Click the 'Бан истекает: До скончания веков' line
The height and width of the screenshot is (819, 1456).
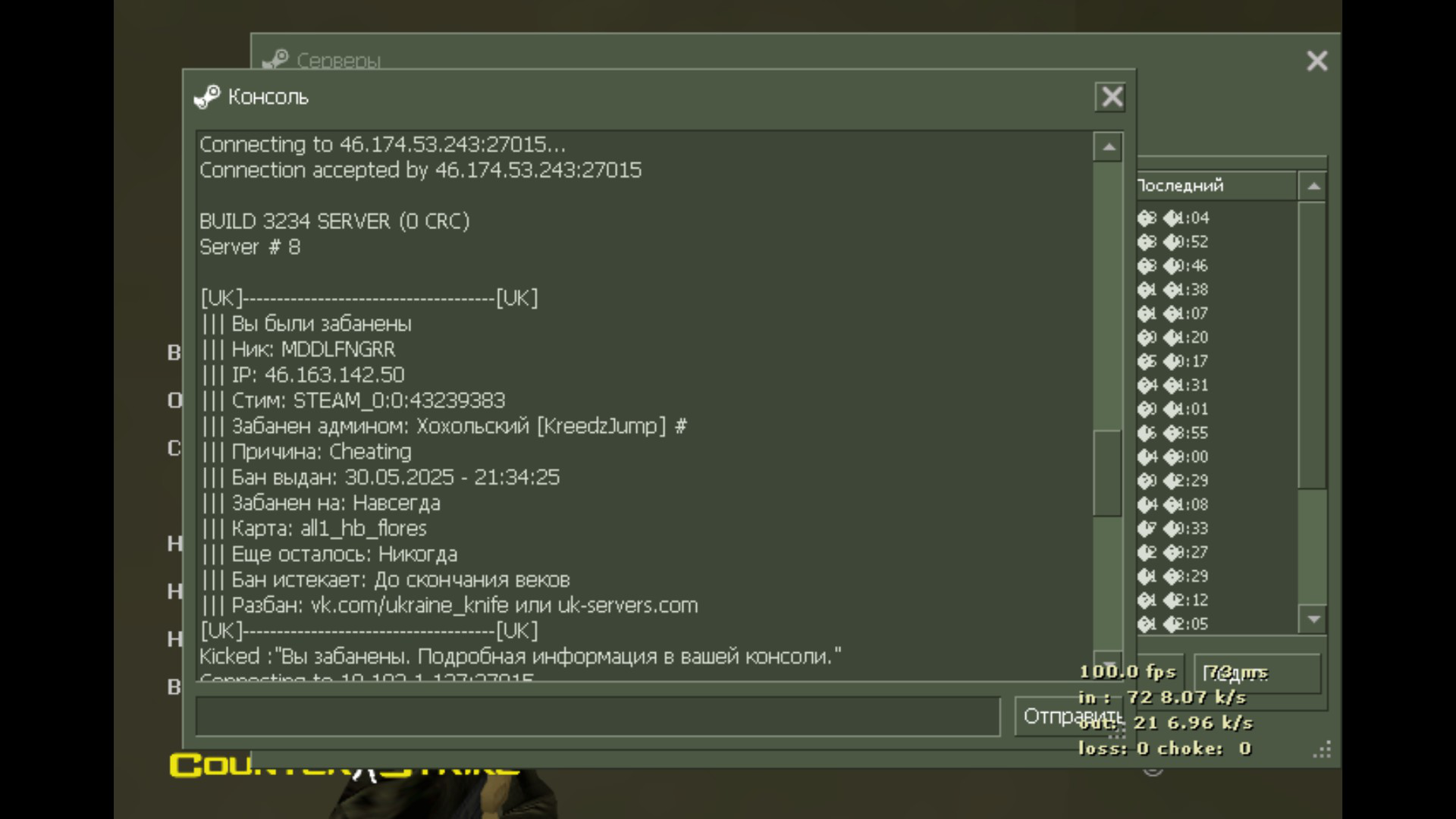click(x=385, y=580)
